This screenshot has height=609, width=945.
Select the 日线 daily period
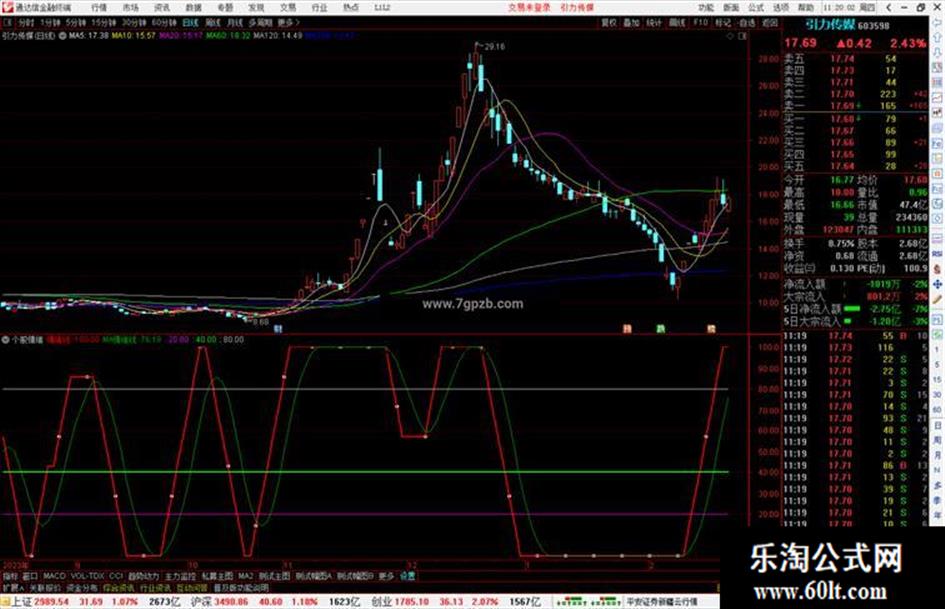pyautogui.click(x=190, y=22)
